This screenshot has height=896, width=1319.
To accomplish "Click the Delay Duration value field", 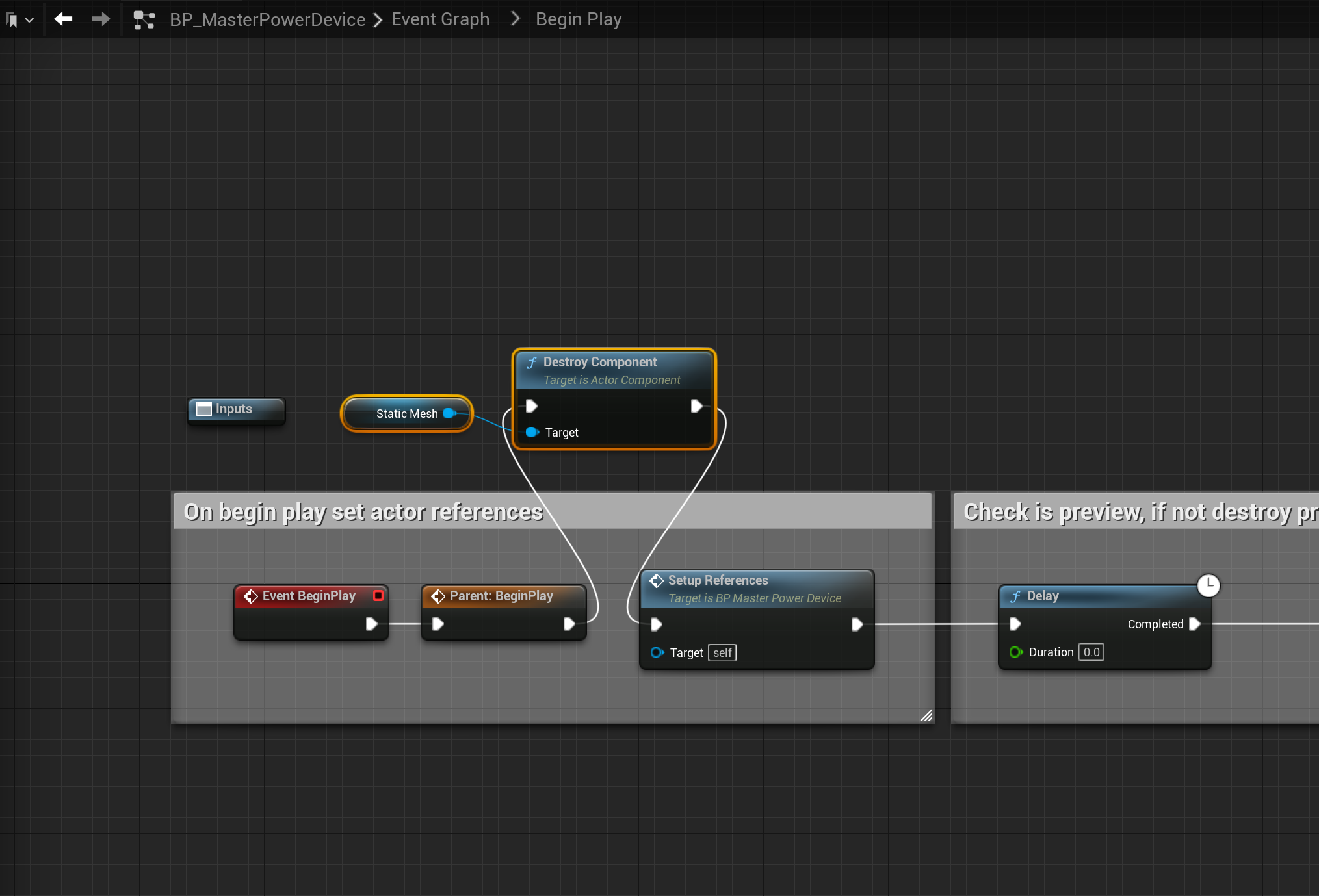I will pos(1091,652).
